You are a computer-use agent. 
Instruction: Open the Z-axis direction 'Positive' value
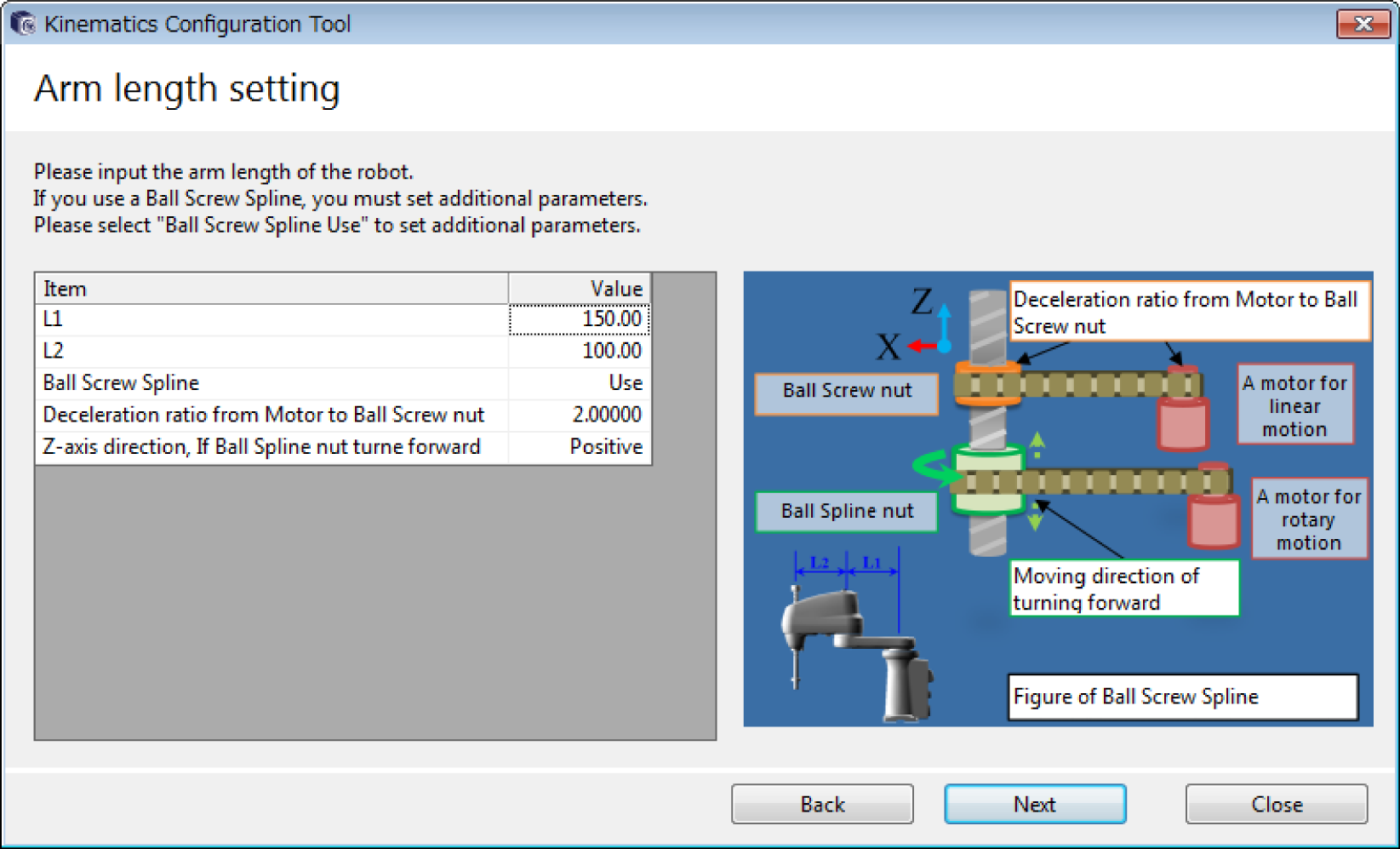point(580,447)
